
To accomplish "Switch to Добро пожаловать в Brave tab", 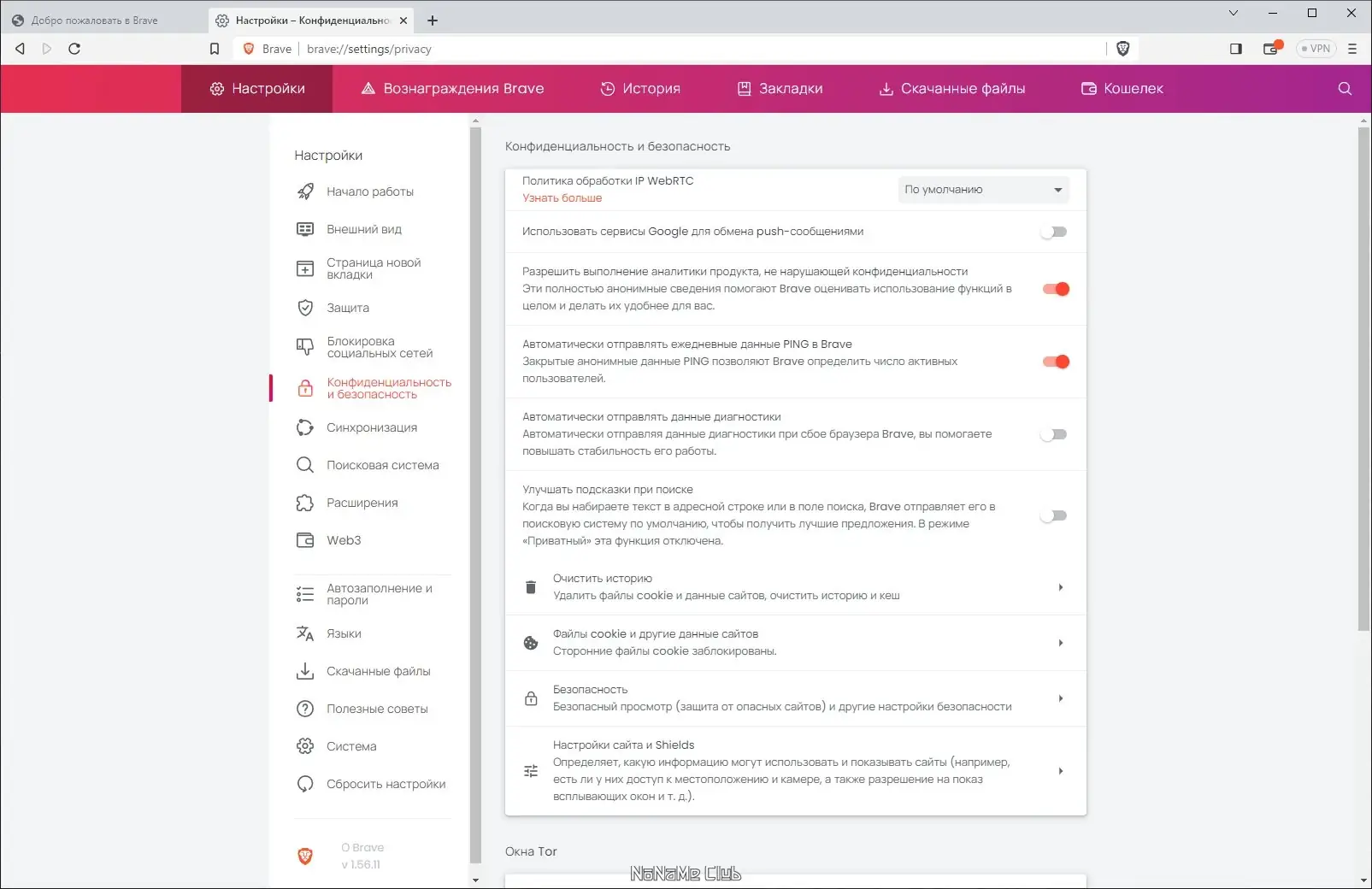I will [x=103, y=21].
